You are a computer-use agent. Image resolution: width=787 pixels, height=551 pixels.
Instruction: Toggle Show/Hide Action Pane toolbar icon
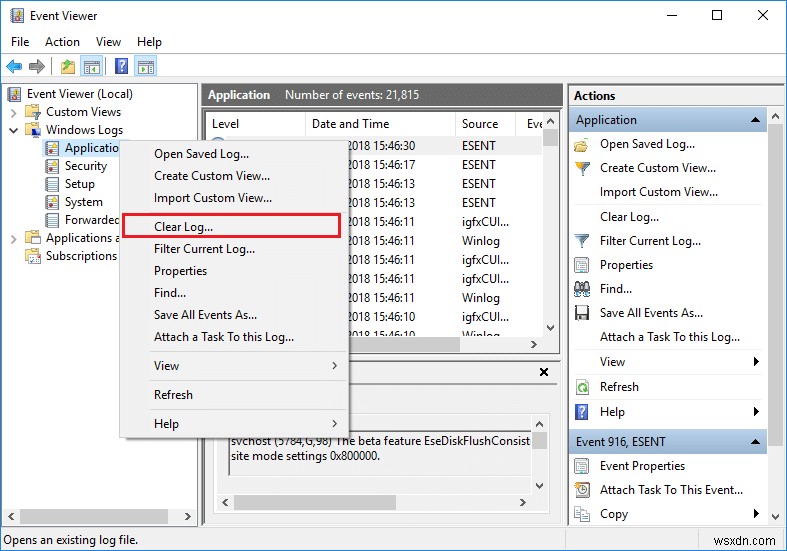[146, 66]
